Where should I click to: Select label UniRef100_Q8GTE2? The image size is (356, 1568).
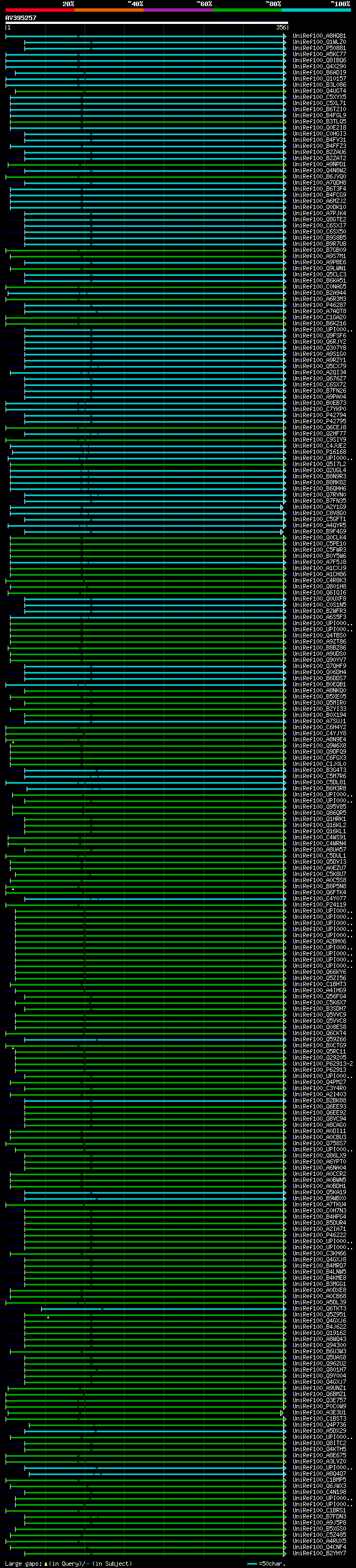(319, 219)
